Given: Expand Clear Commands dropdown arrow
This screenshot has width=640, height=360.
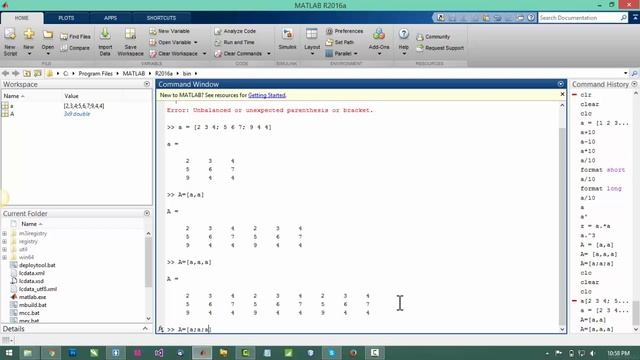Looking at the screenshot, I should 269,53.
